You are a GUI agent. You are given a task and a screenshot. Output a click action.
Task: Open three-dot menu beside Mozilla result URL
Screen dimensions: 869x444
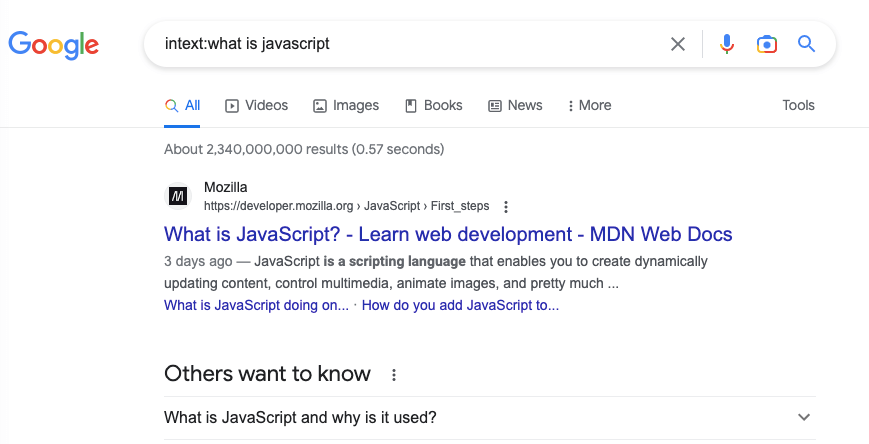(x=506, y=207)
